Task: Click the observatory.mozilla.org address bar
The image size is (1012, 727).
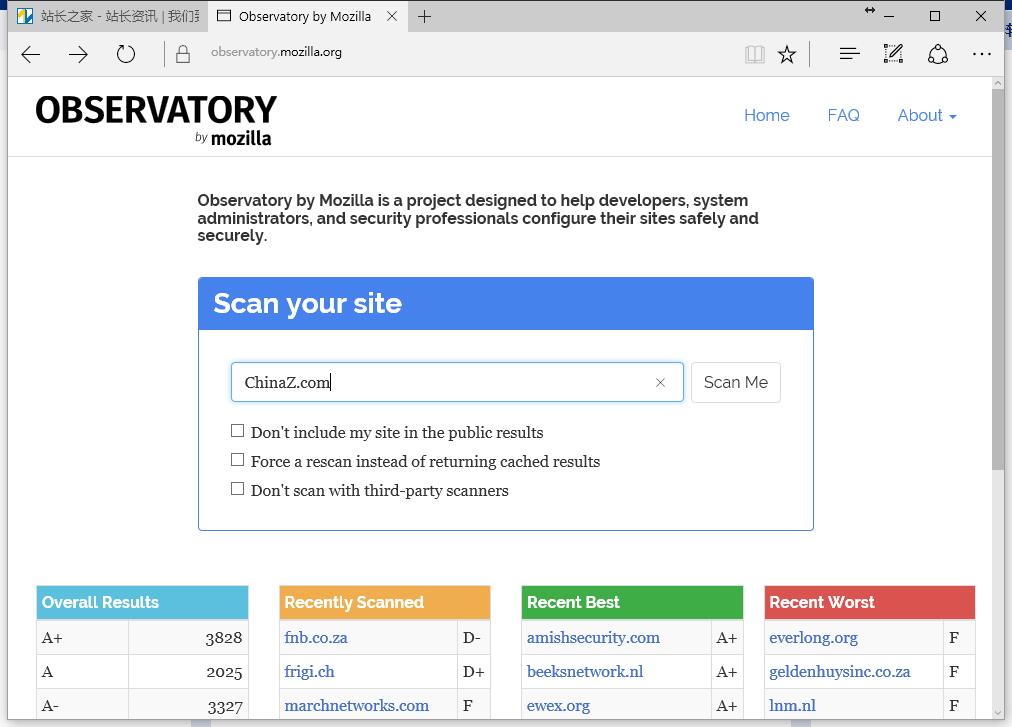Action: [276, 52]
